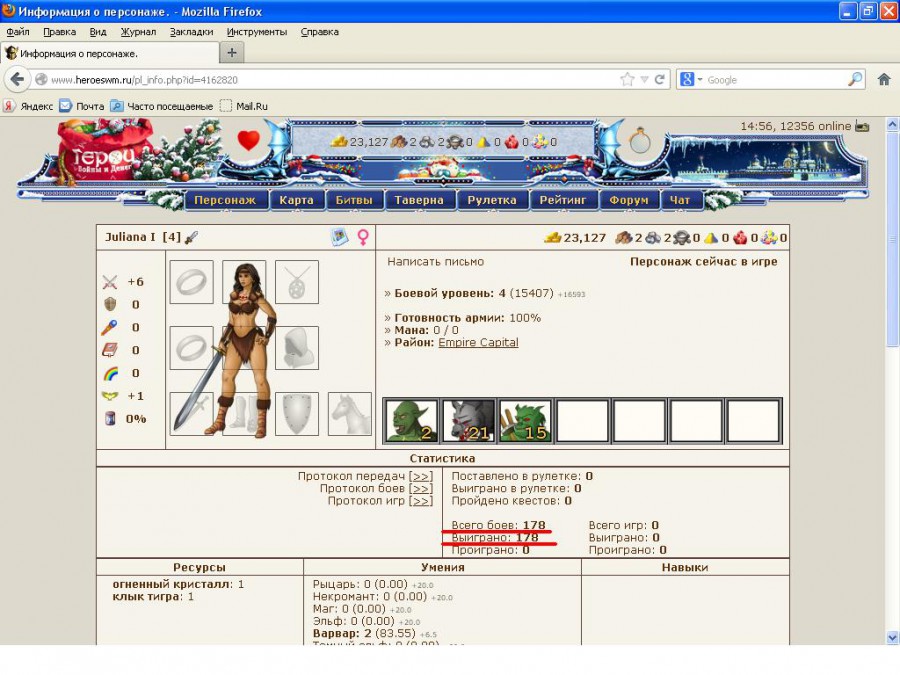
Task: Click the Yandex bookmark icon
Action: click(8, 106)
